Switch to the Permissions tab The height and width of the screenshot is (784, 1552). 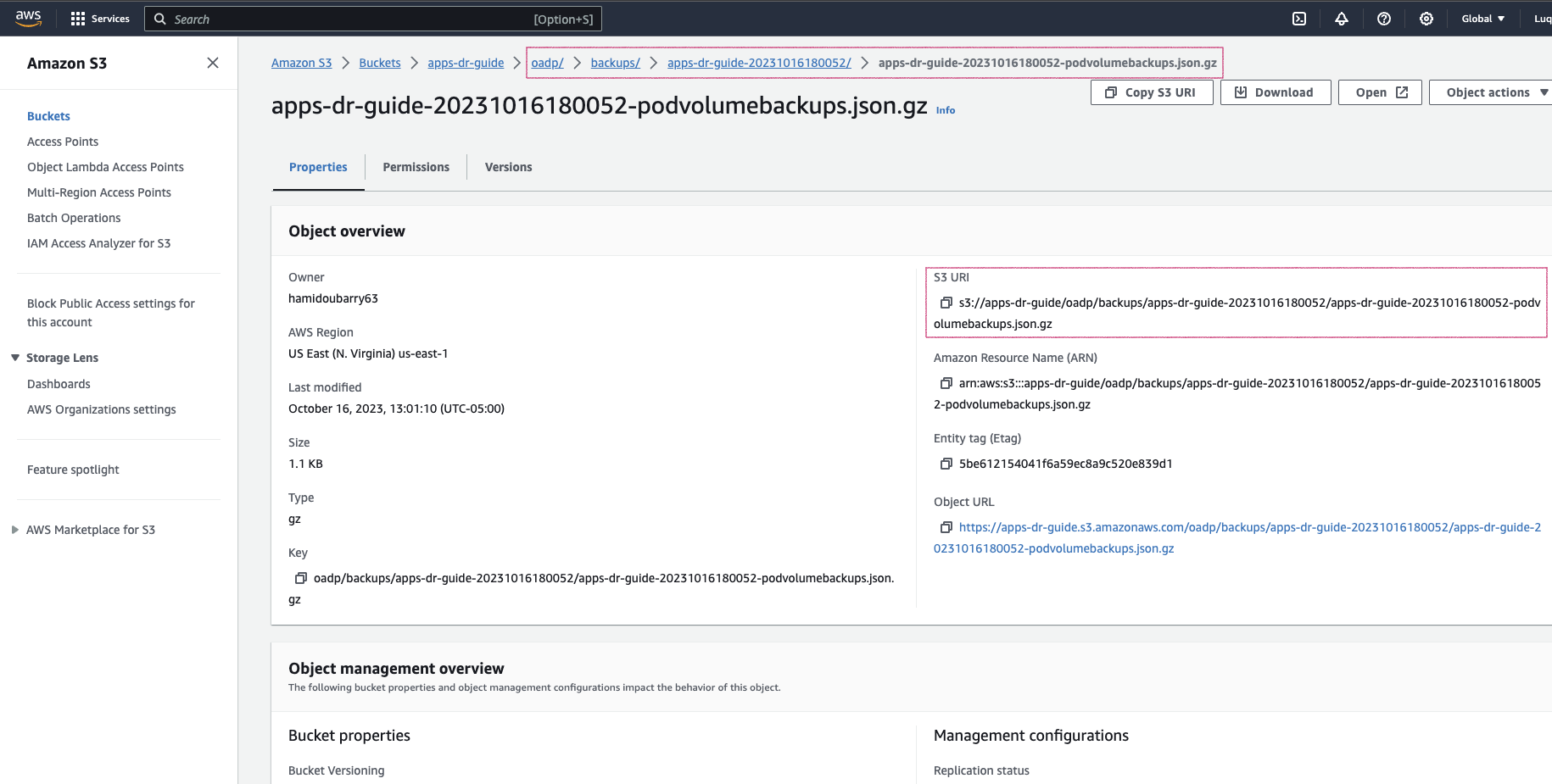(x=416, y=167)
